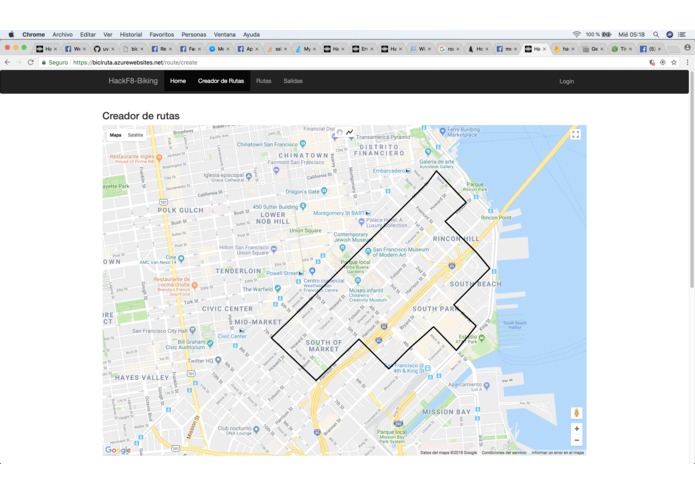Click the Google logo on the map
The height and width of the screenshot is (494, 695).
coord(117,450)
